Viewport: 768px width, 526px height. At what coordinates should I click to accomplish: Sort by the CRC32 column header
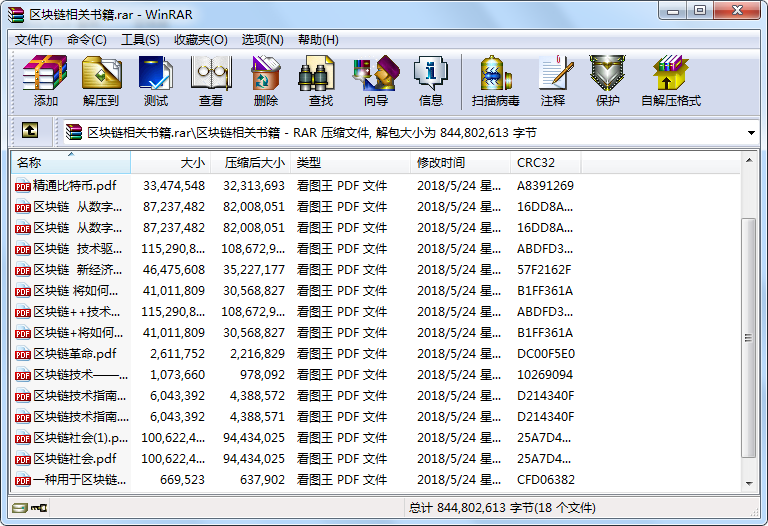tap(546, 163)
